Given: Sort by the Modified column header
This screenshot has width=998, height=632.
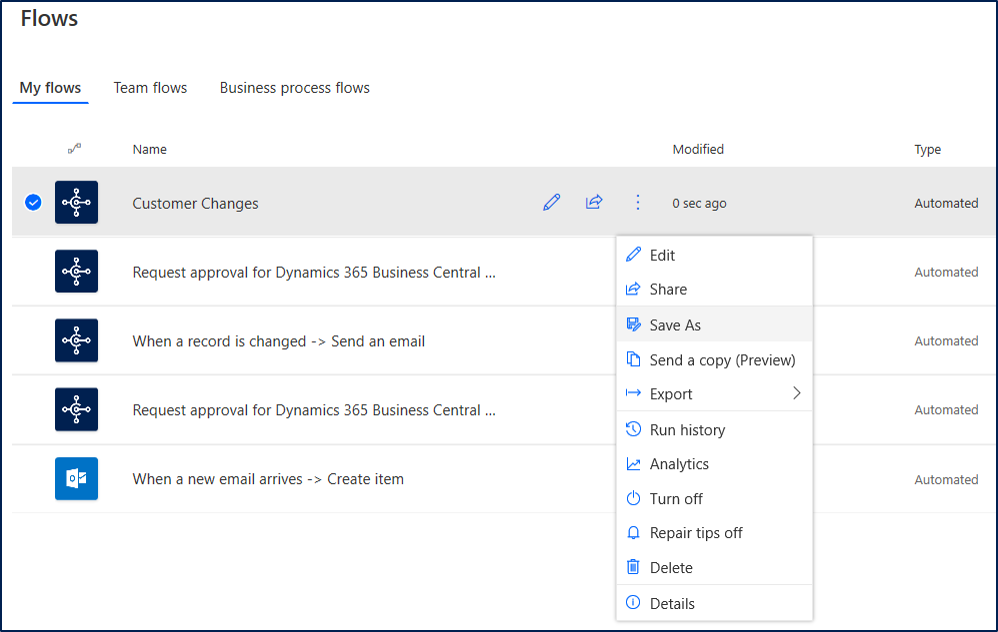Looking at the screenshot, I should (x=698, y=150).
